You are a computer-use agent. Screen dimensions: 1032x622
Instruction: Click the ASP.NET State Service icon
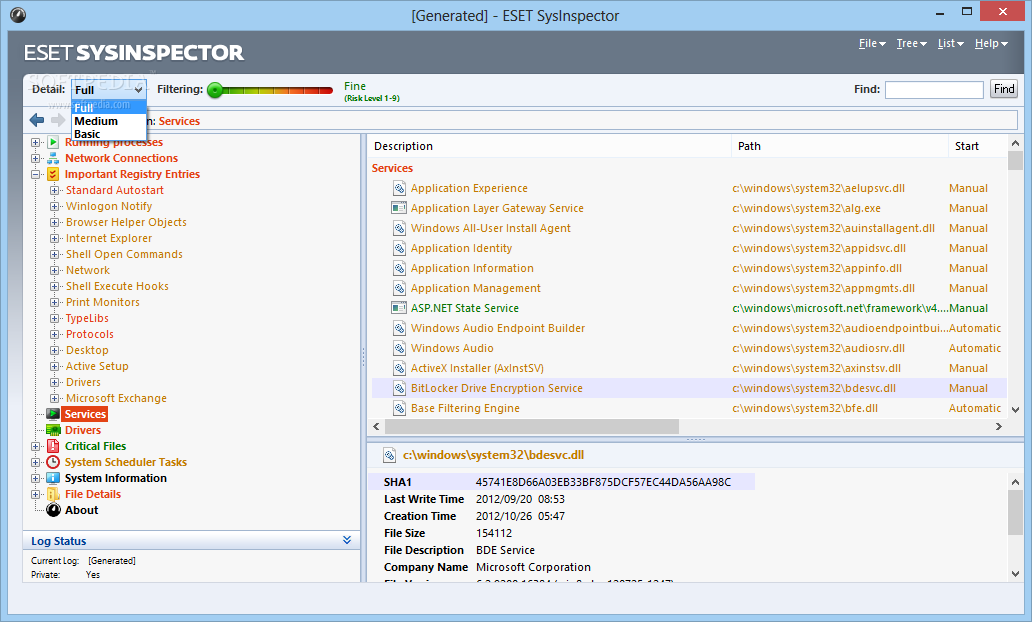tap(399, 308)
